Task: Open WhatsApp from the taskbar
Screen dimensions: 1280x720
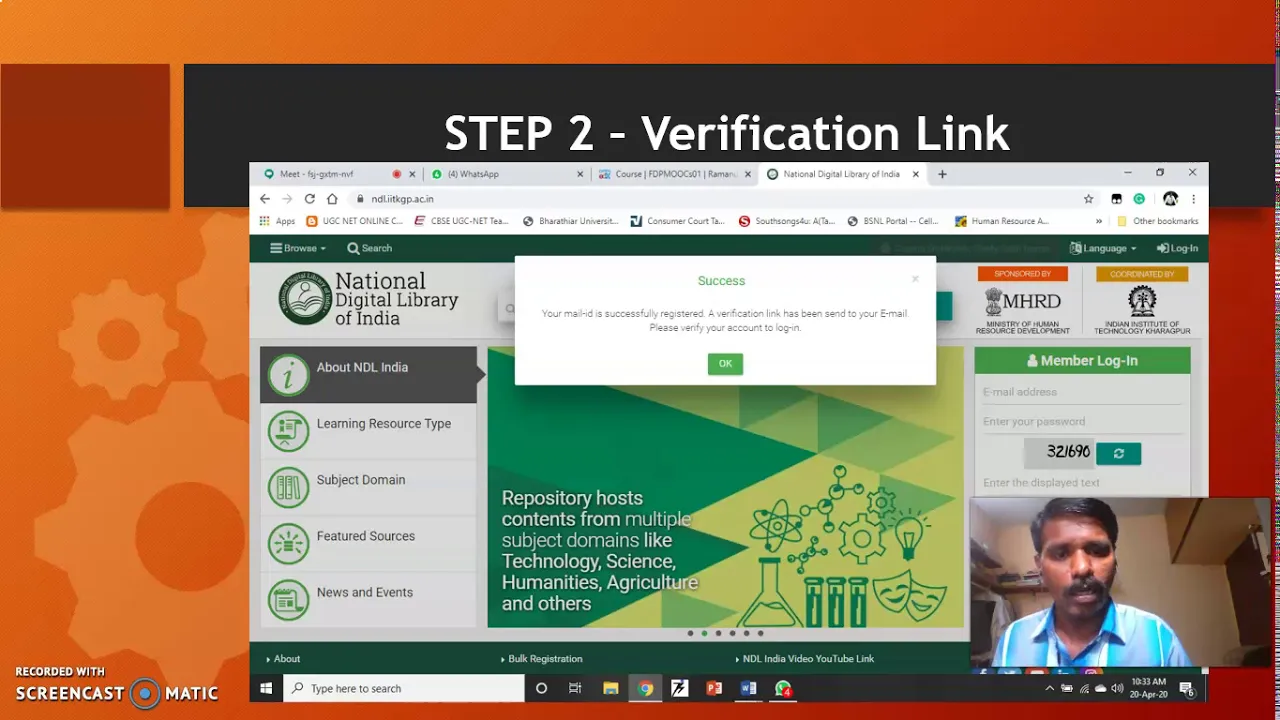Action: coord(783,688)
